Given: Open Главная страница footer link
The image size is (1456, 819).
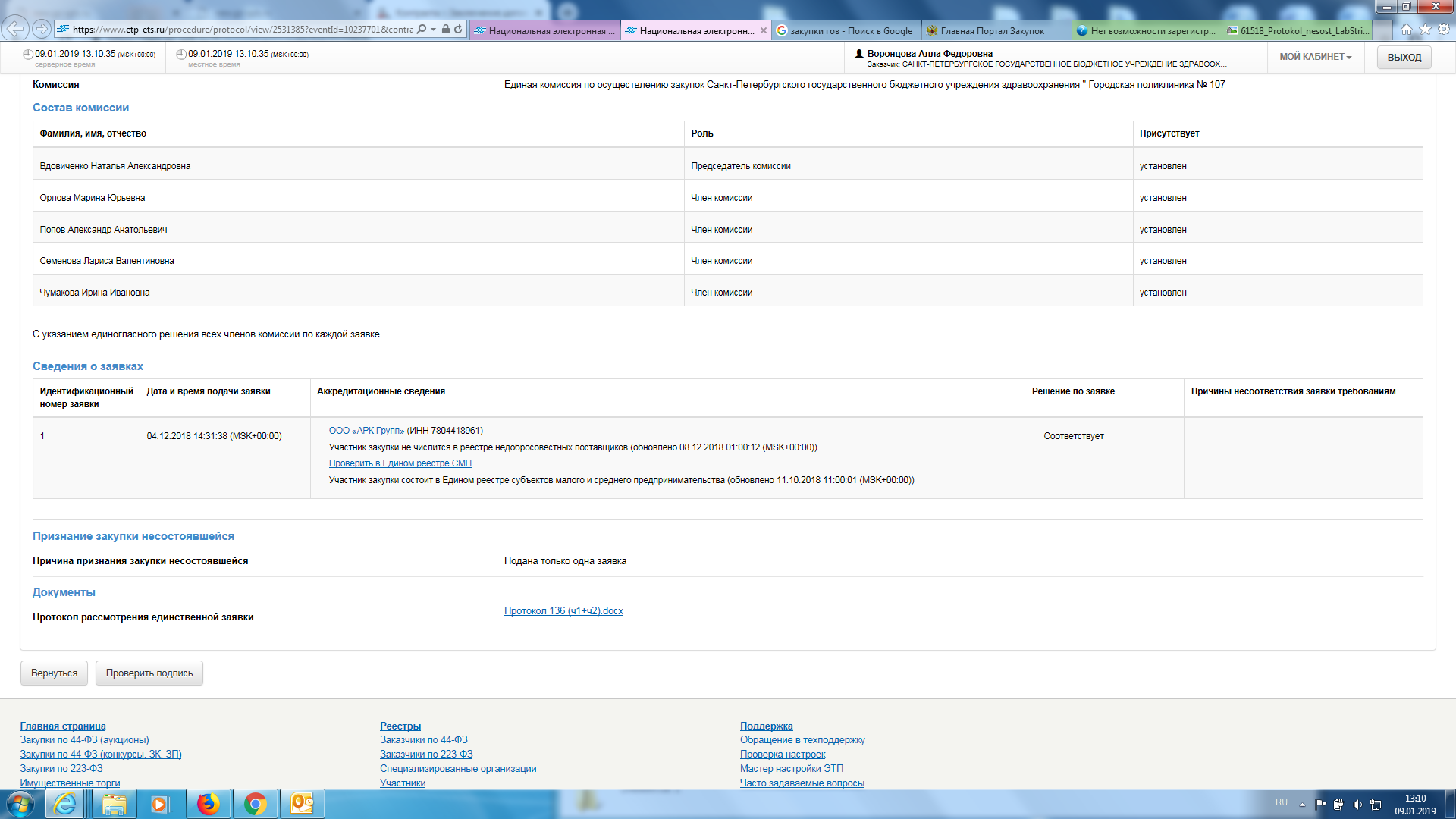Looking at the screenshot, I should 63,726.
